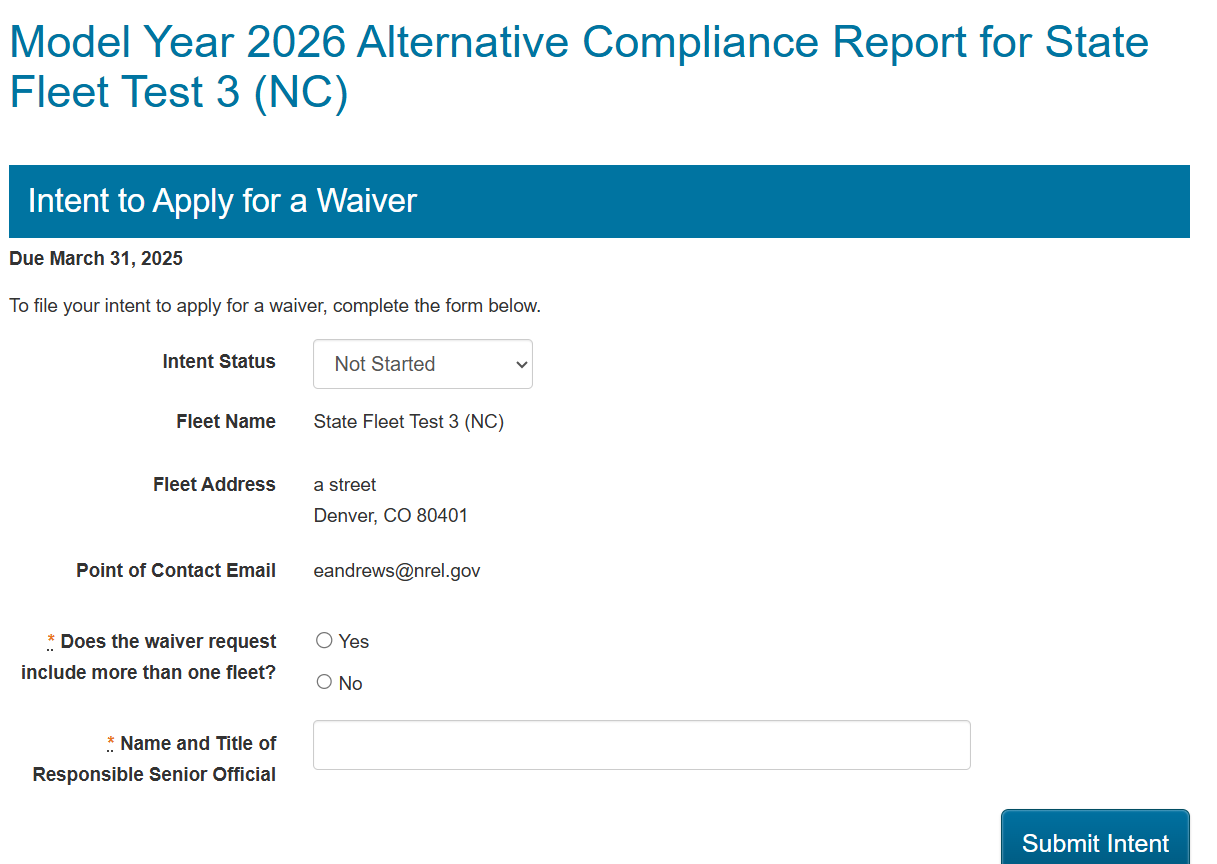This screenshot has width=1217, height=864.
Task: Click the Intent to Apply for a Waiver banner
Action: tap(599, 201)
